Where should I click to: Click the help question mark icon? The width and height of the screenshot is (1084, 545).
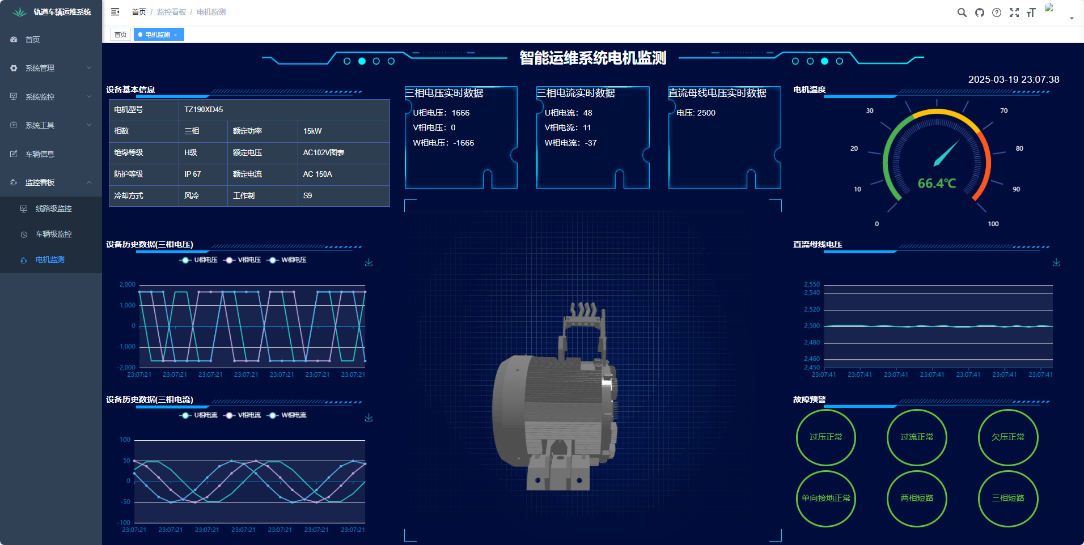(x=996, y=12)
